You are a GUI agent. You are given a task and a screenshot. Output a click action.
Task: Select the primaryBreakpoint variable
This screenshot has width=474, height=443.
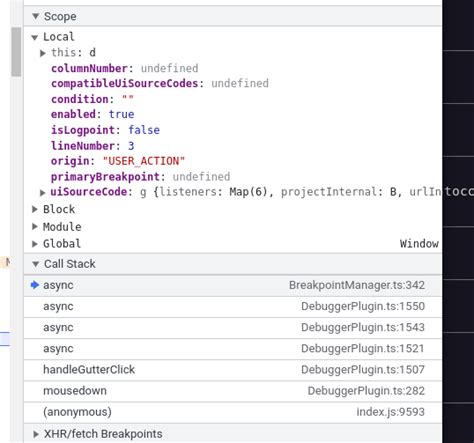[x=105, y=177]
